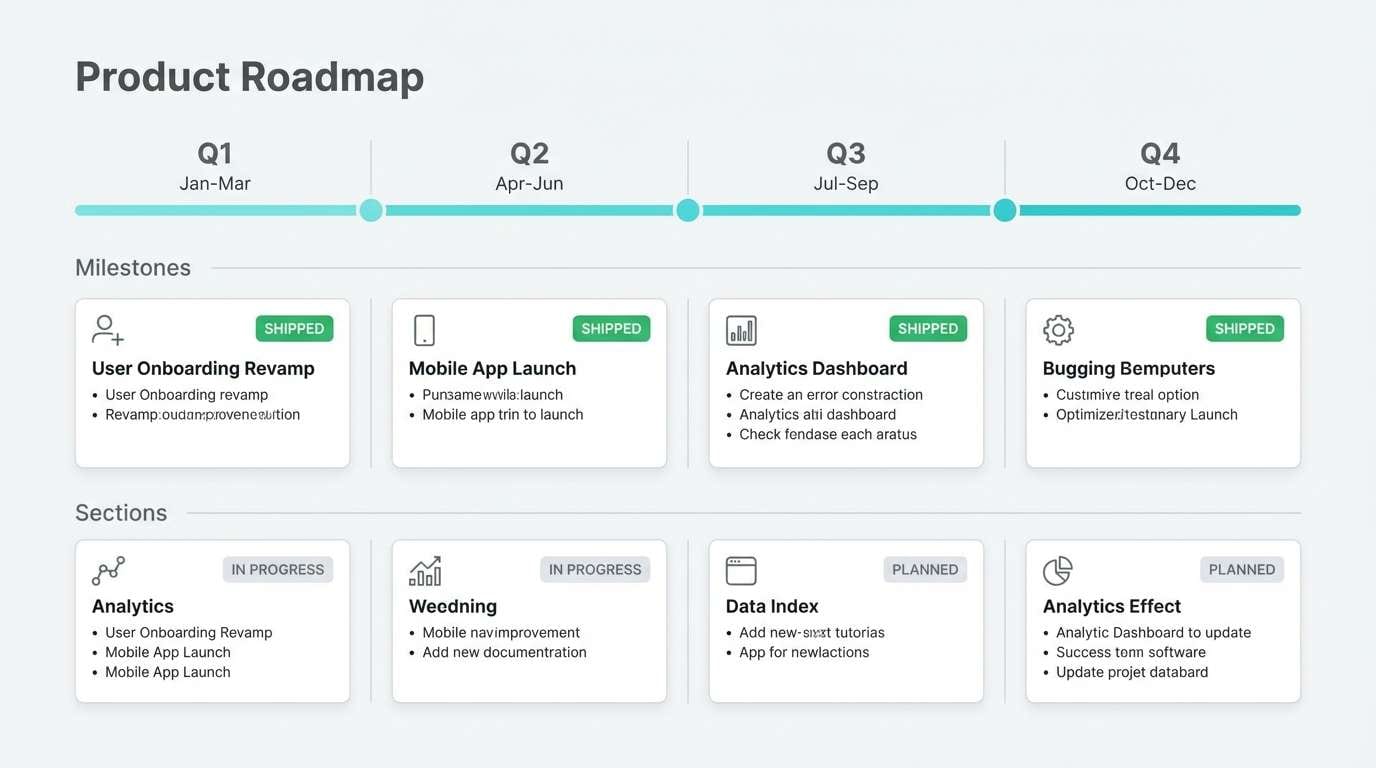Image resolution: width=1376 pixels, height=768 pixels.
Task: Click the user onboarding person icon
Action: 106,329
